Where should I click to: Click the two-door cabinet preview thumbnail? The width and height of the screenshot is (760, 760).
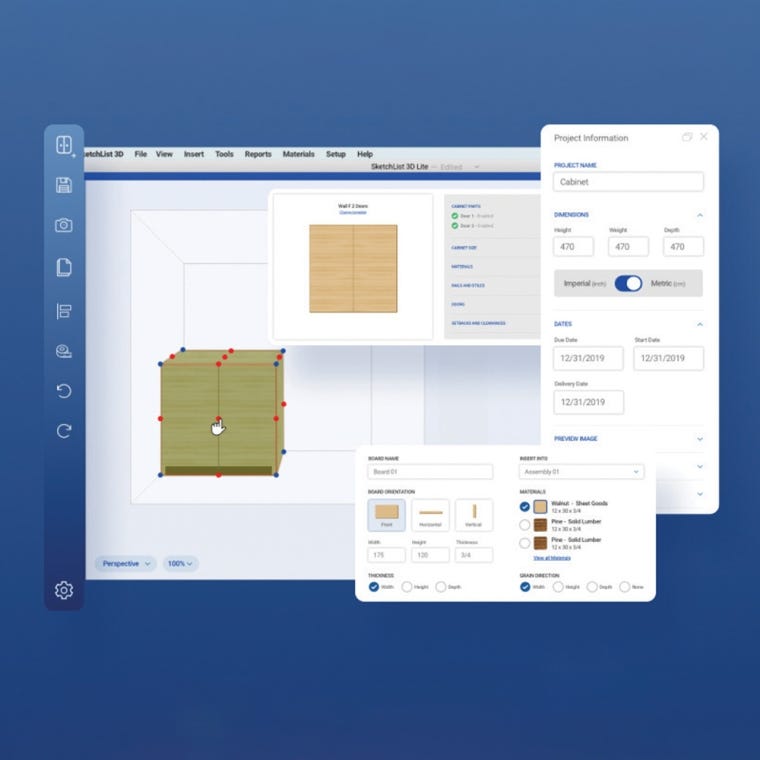(x=353, y=269)
